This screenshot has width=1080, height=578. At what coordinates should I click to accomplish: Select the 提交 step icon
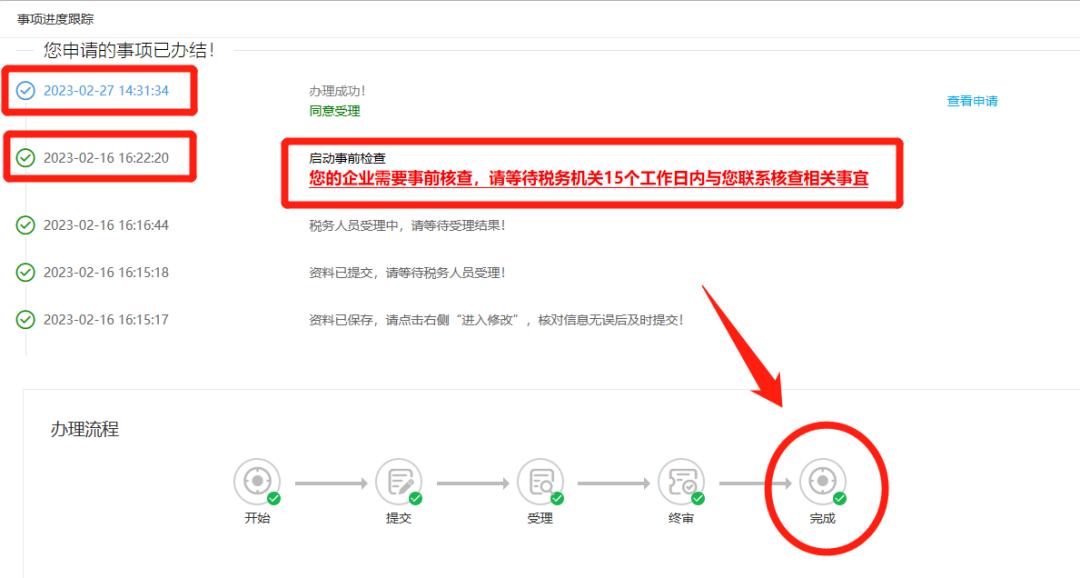pos(399,484)
